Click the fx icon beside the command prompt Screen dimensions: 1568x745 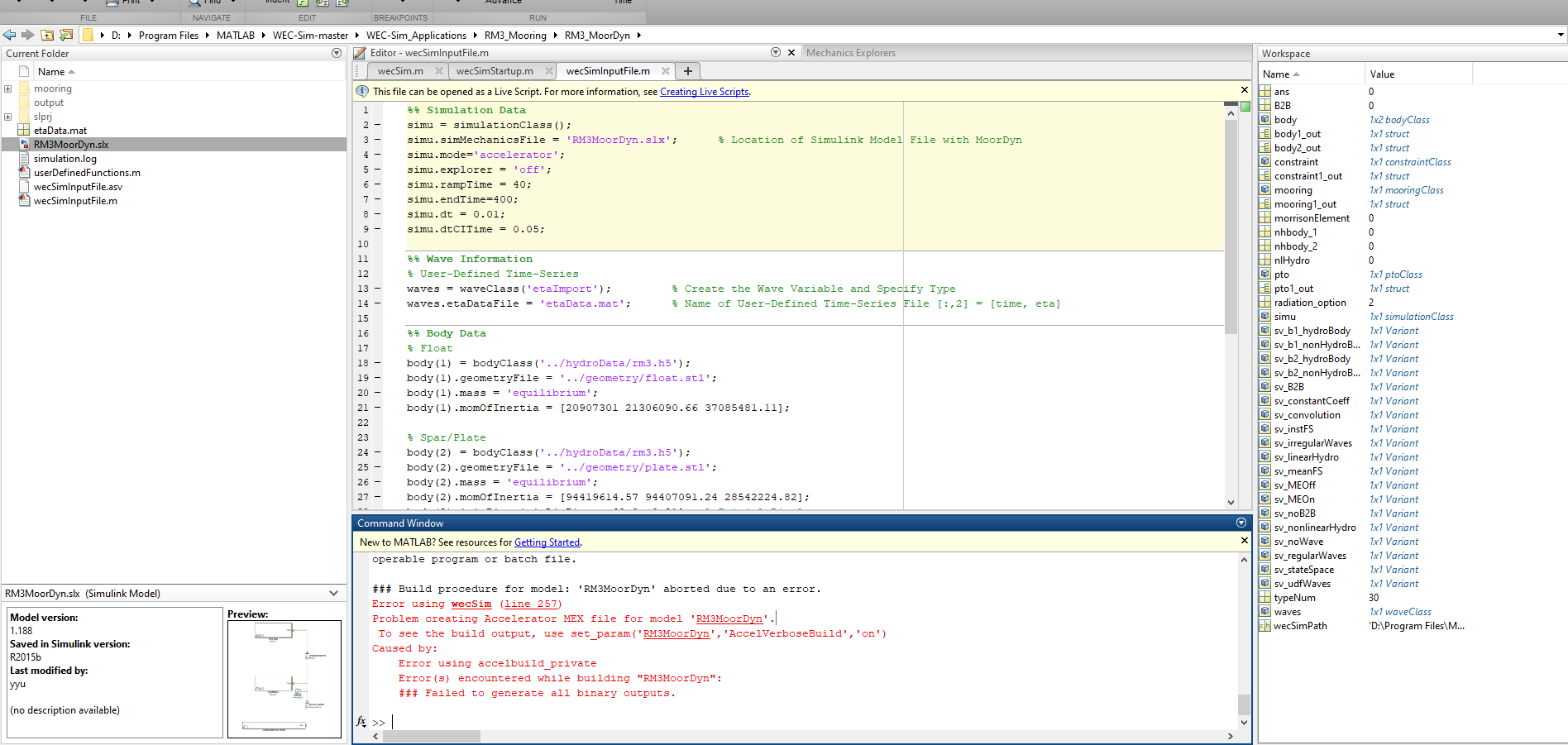361,722
